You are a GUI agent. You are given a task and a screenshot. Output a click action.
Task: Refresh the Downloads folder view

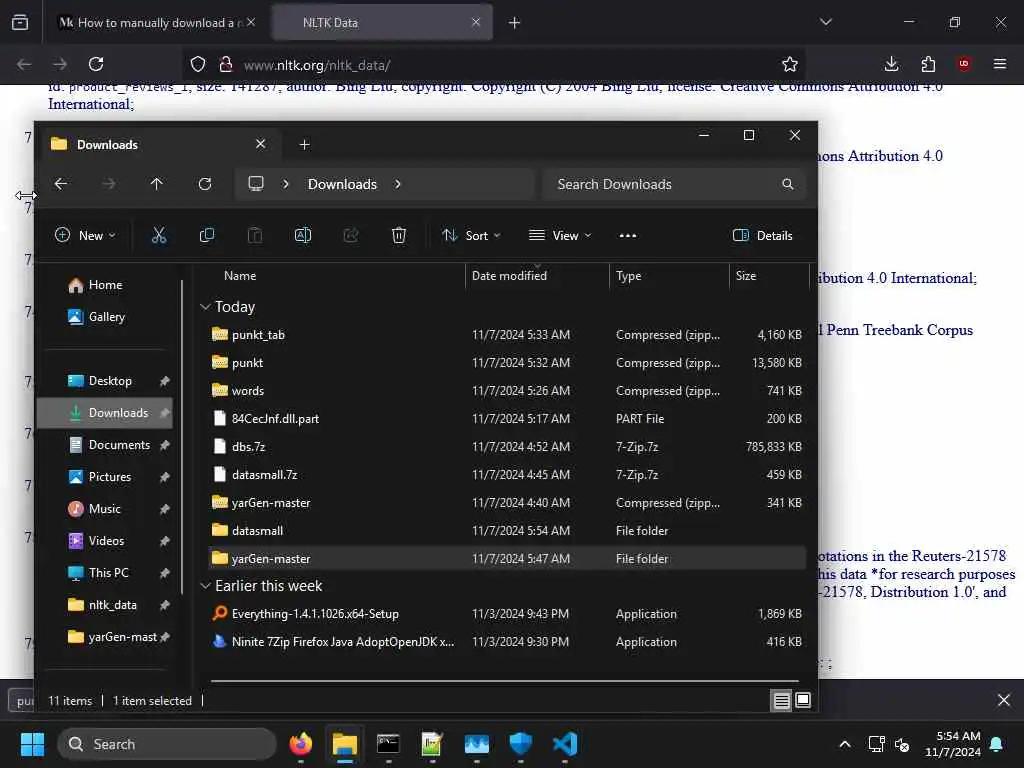click(x=205, y=184)
